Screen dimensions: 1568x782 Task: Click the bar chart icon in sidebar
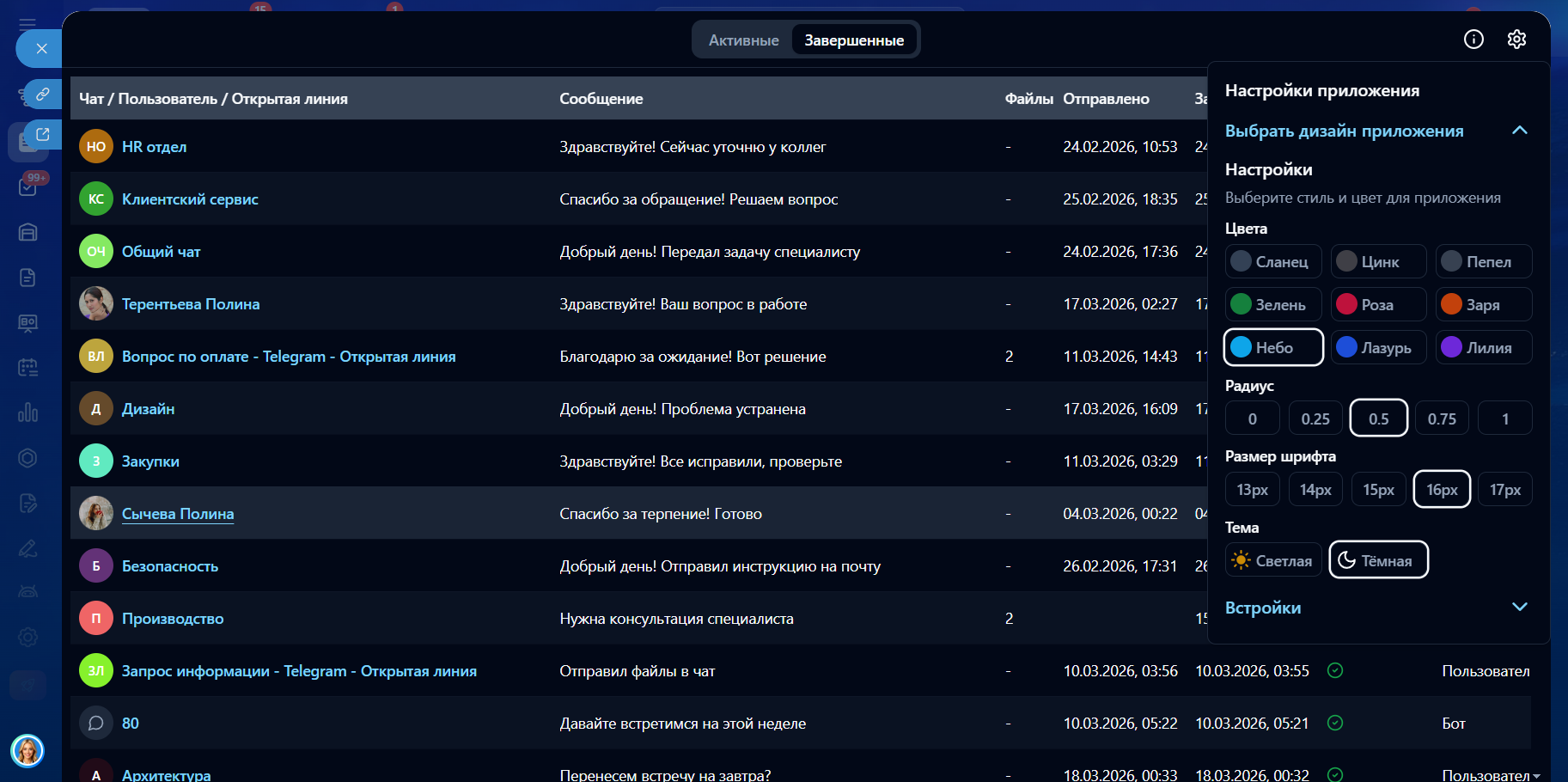(27, 412)
